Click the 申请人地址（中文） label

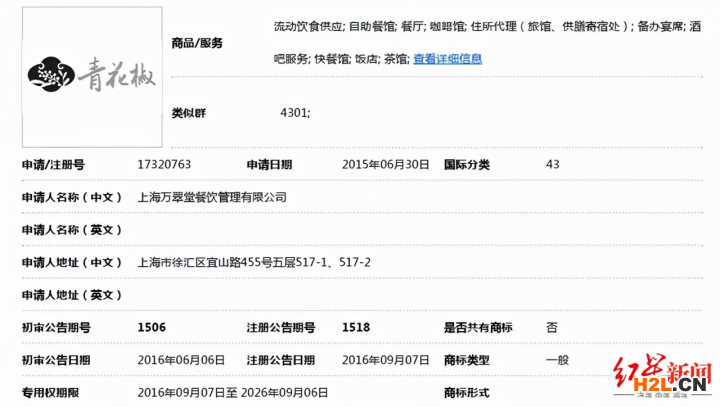(x=72, y=262)
